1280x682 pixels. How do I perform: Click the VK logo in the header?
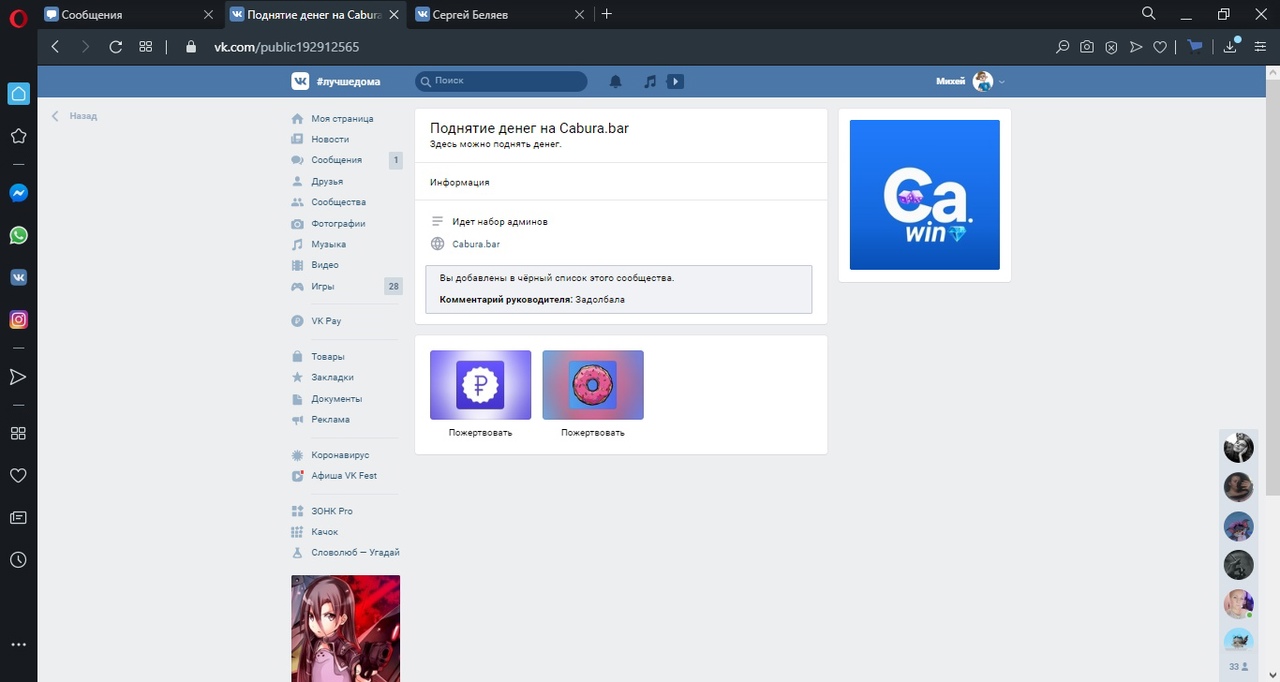(300, 81)
